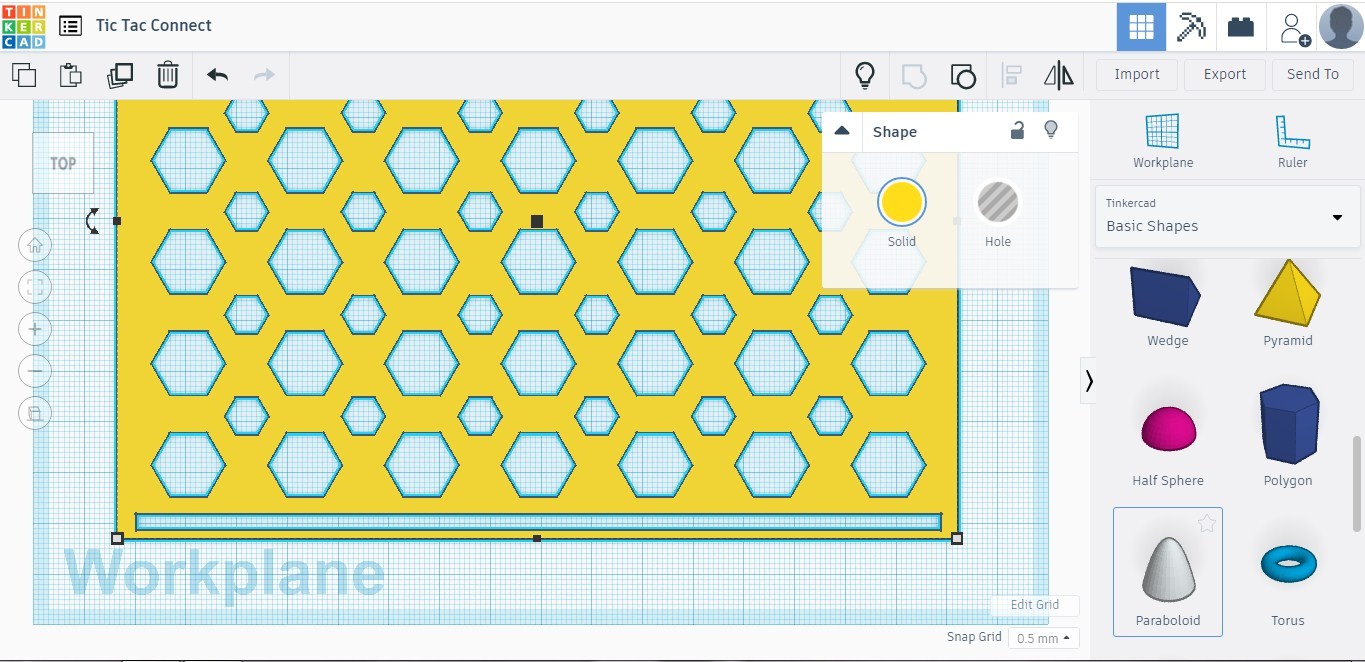Click the rotation handle arrow

click(92, 221)
